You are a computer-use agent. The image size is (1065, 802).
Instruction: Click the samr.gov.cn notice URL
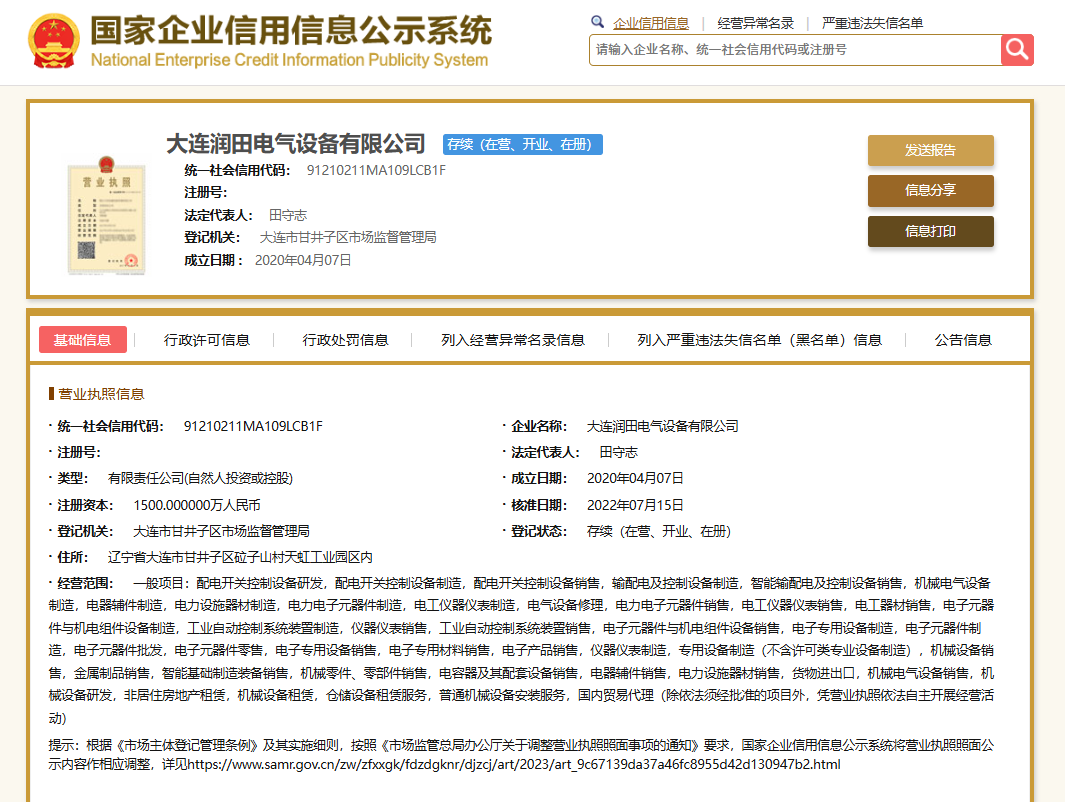(x=514, y=765)
